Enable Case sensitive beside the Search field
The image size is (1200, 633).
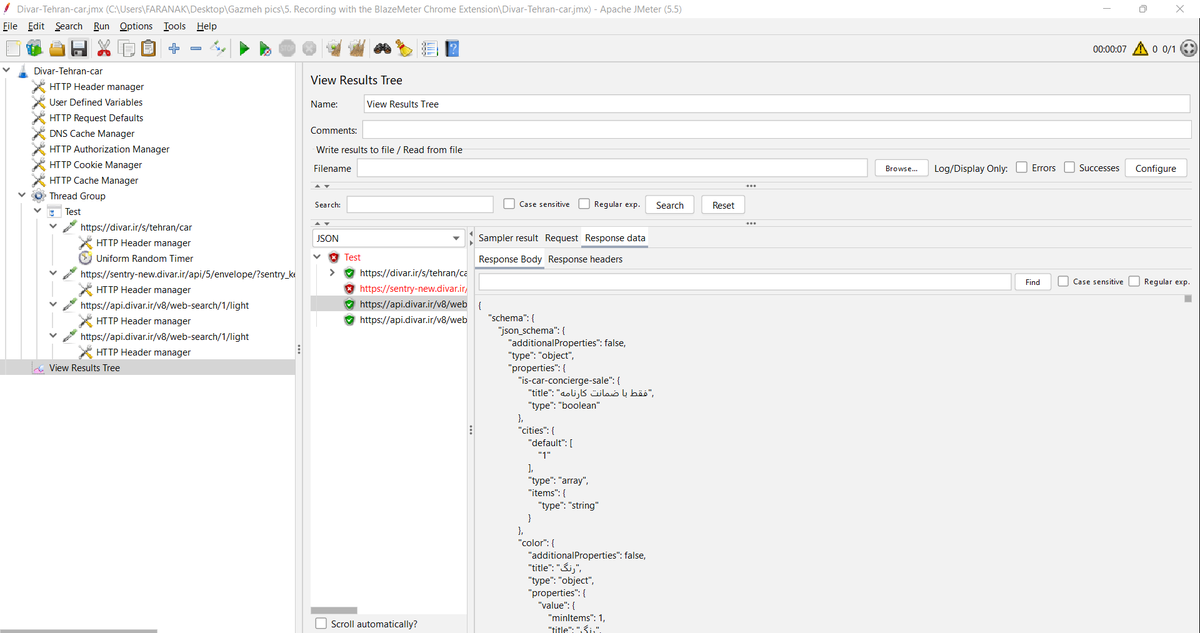pos(510,204)
